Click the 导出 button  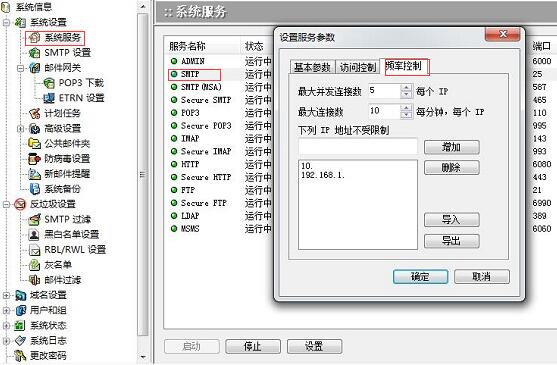click(451, 241)
